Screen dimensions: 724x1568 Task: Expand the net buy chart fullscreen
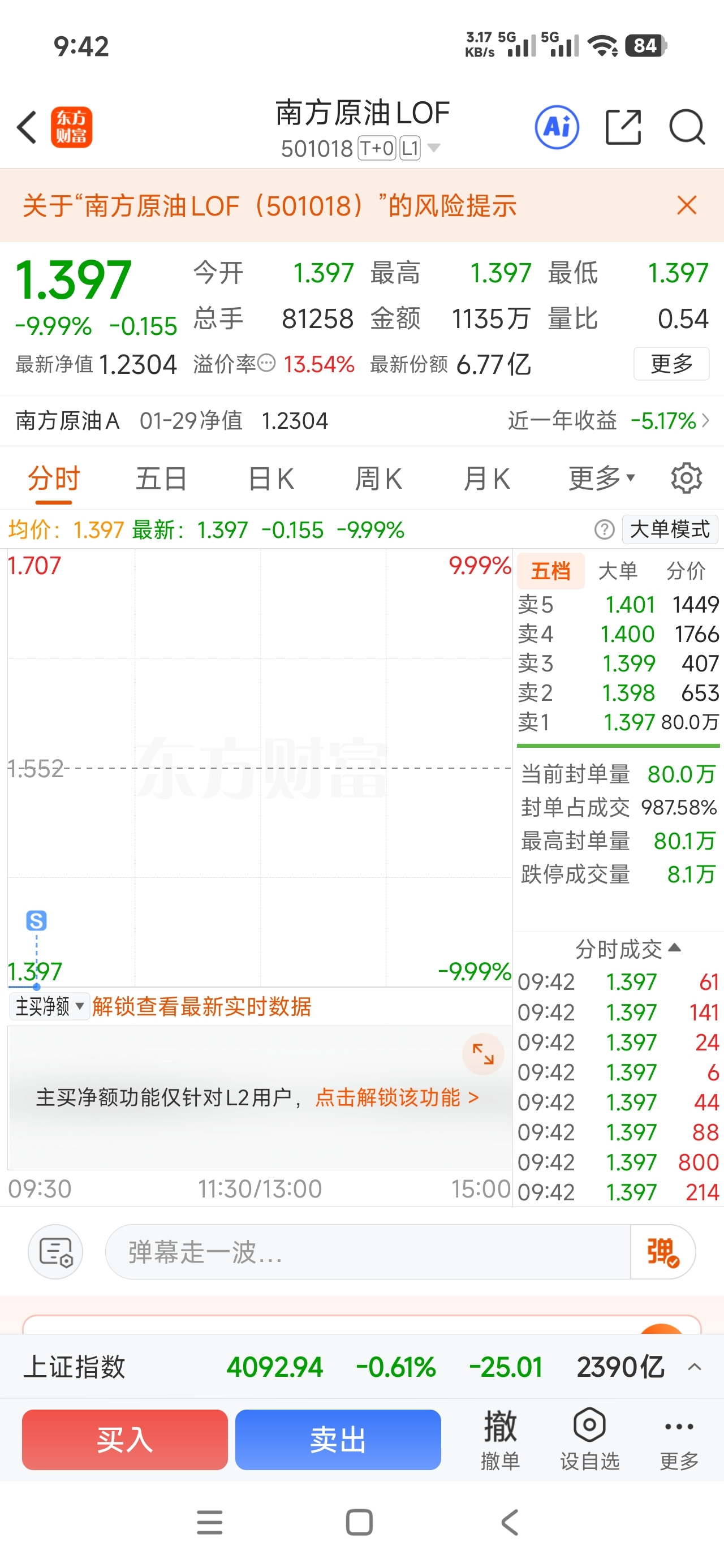(483, 1054)
